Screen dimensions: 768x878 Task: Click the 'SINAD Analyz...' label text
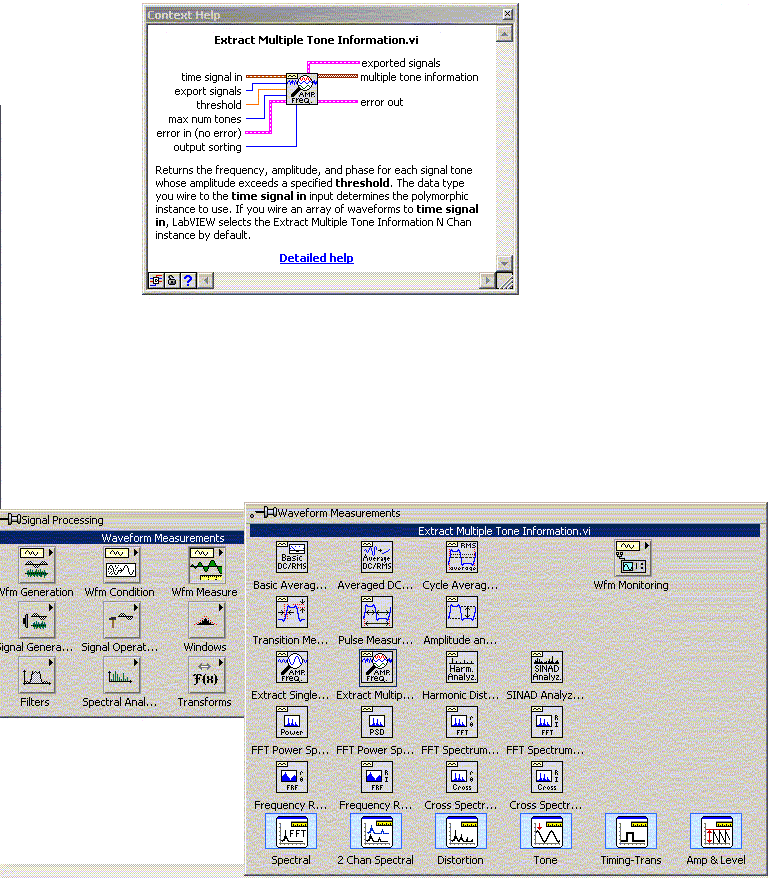(x=545, y=695)
